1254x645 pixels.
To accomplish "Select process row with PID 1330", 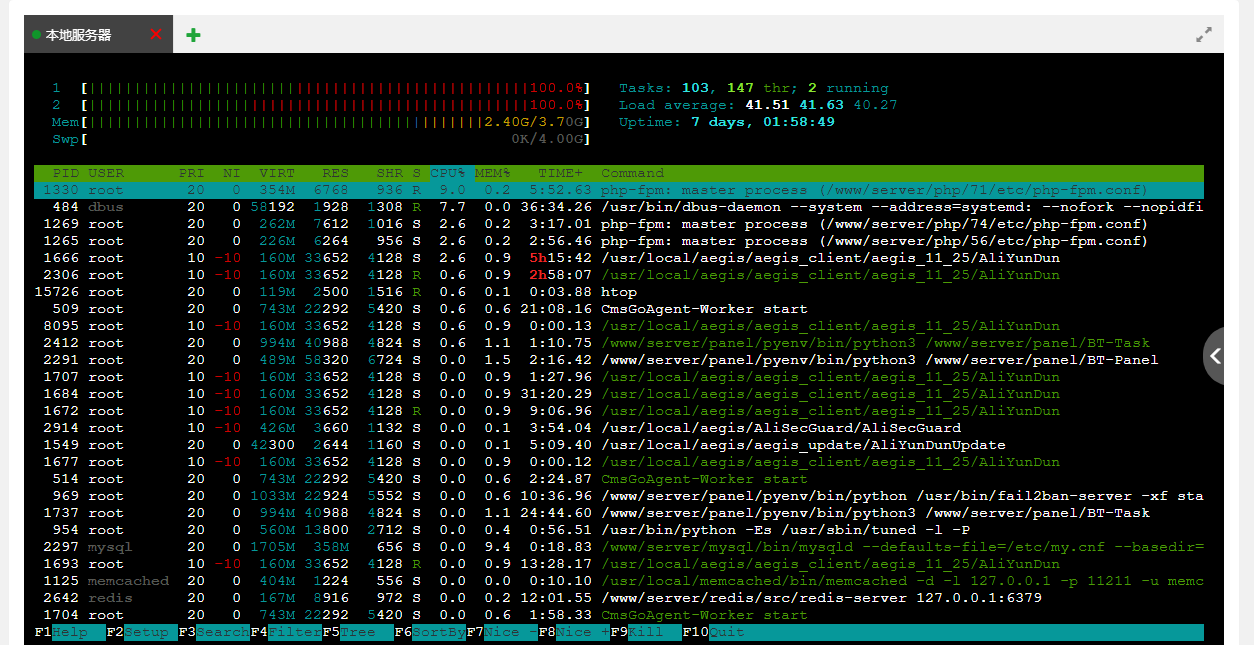I will [x=619, y=190].
